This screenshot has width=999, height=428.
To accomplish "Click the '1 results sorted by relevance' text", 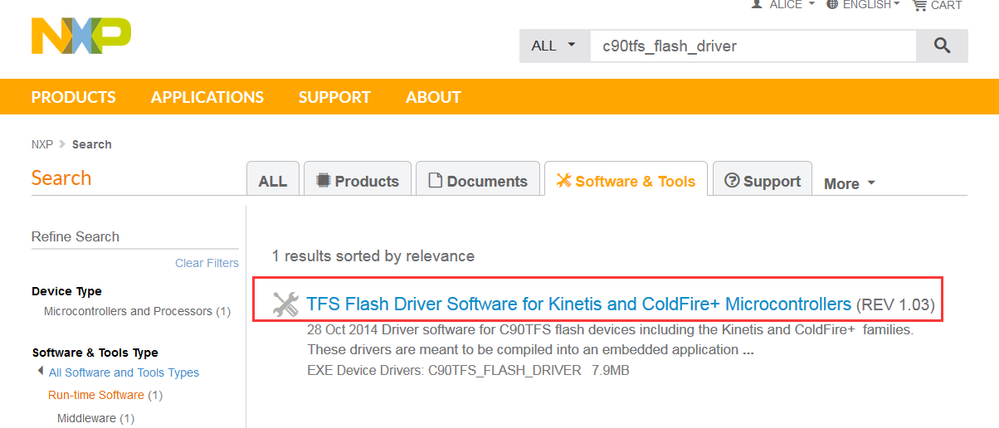I will pos(373,256).
